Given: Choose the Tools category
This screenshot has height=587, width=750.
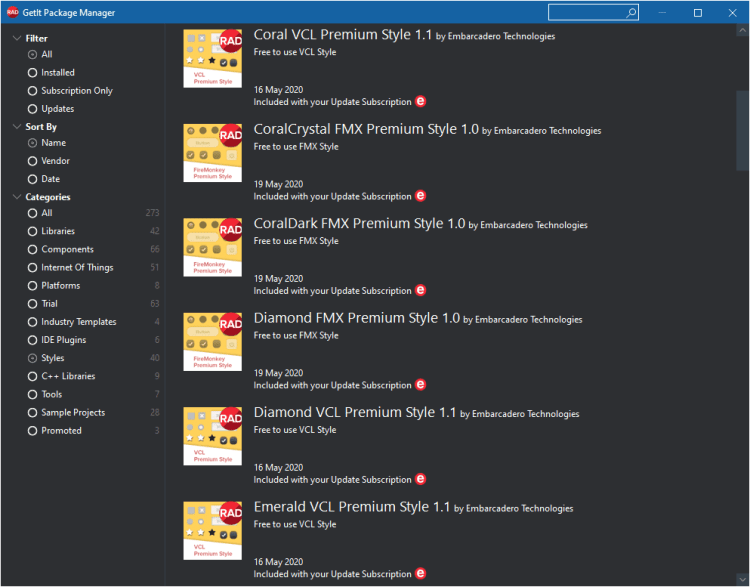Looking at the screenshot, I should pyautogui.click(x=45, y=395).
